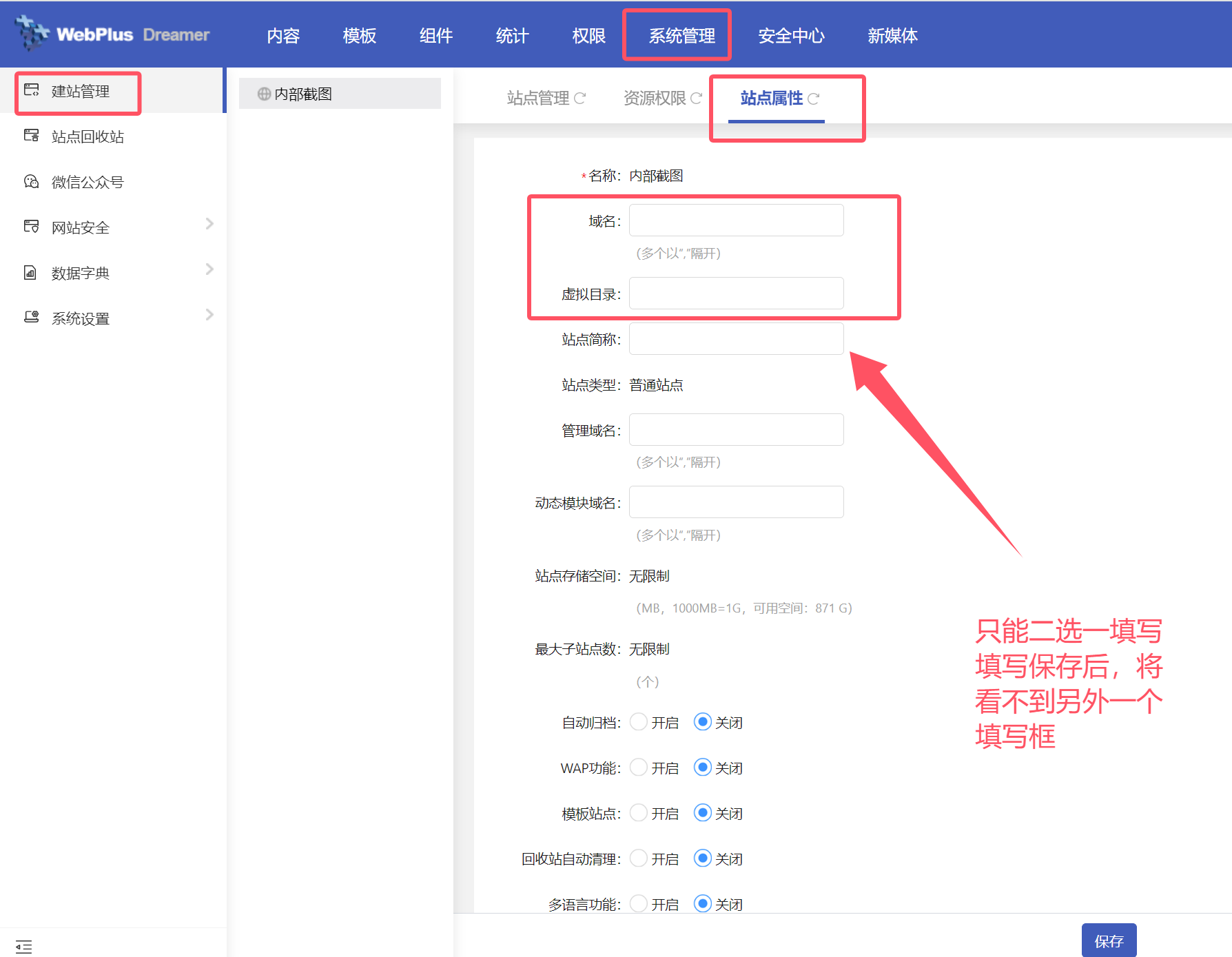The height and width of the screenshot is (957, 1232).
Task: Click the refresh icon next to 站点属性
Action: (x=814, y=99)
